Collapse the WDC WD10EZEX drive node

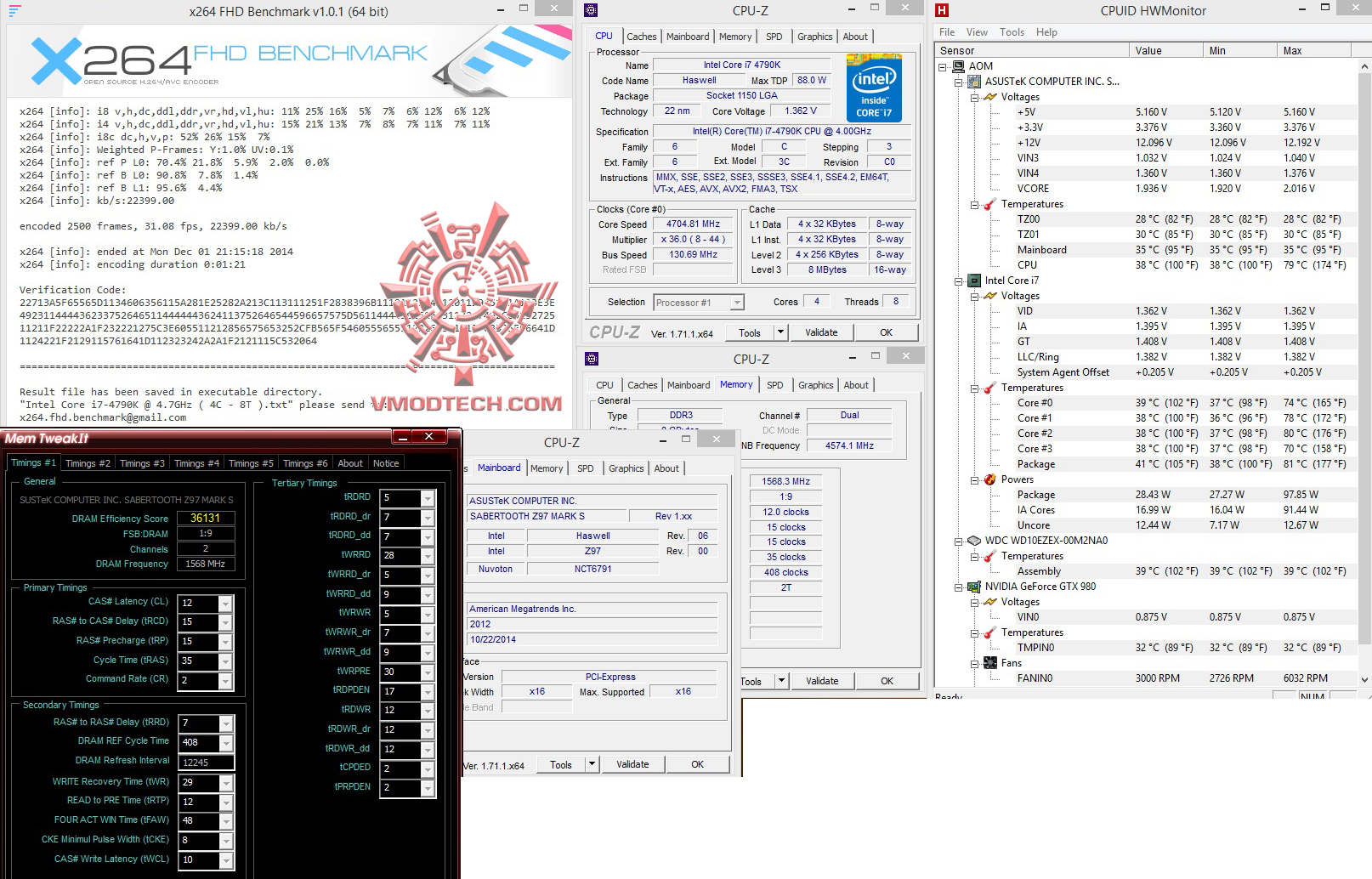pos(959,541)
